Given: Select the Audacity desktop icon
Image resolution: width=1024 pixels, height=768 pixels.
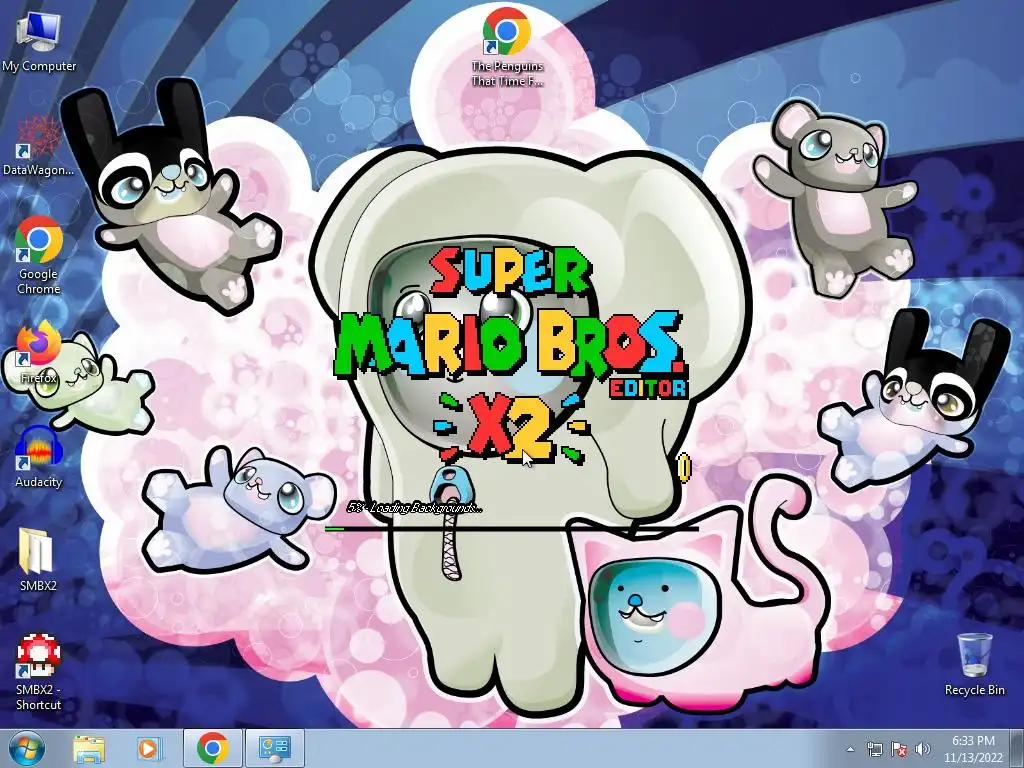Looking at the screenshot, I should pos(39,456).
